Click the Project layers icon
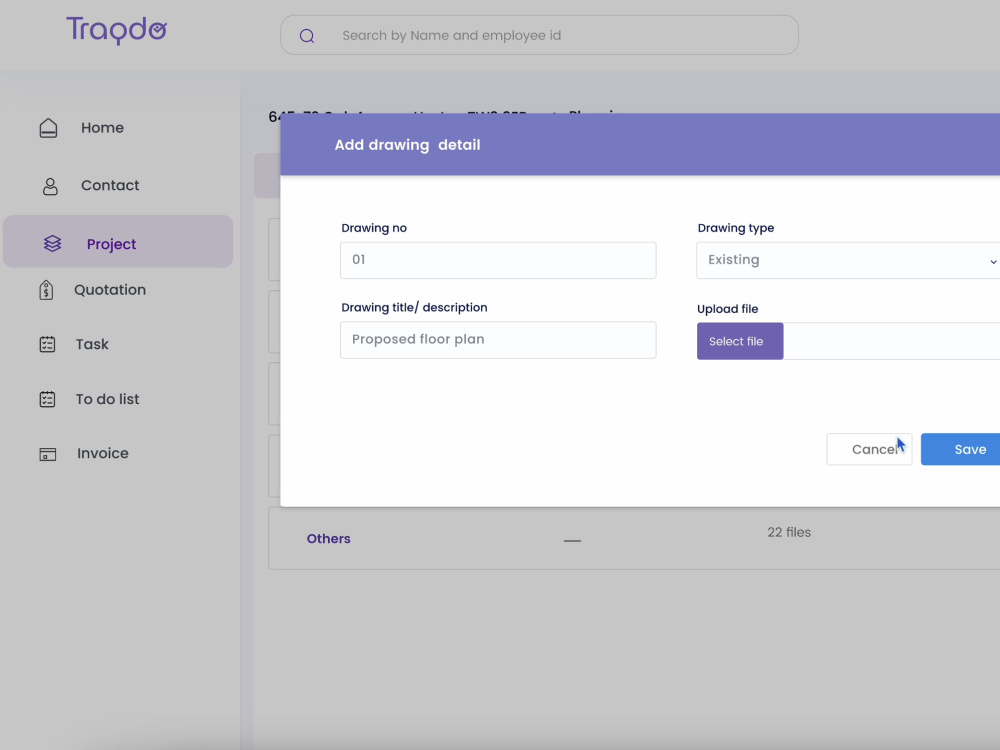 click(52, 244)
